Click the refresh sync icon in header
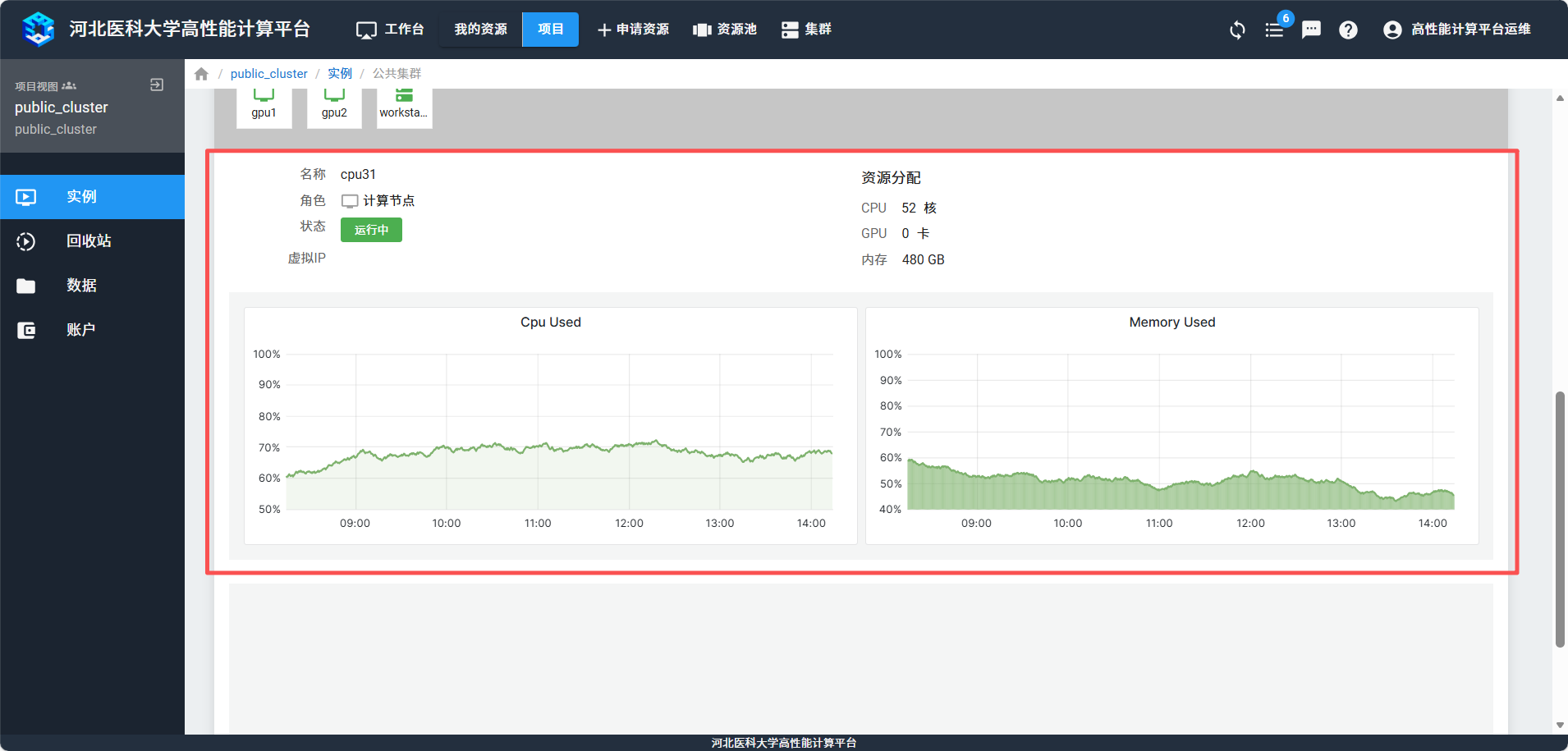The height and width of the screenshot is (751, 1568). click(x=1237, y=30)
